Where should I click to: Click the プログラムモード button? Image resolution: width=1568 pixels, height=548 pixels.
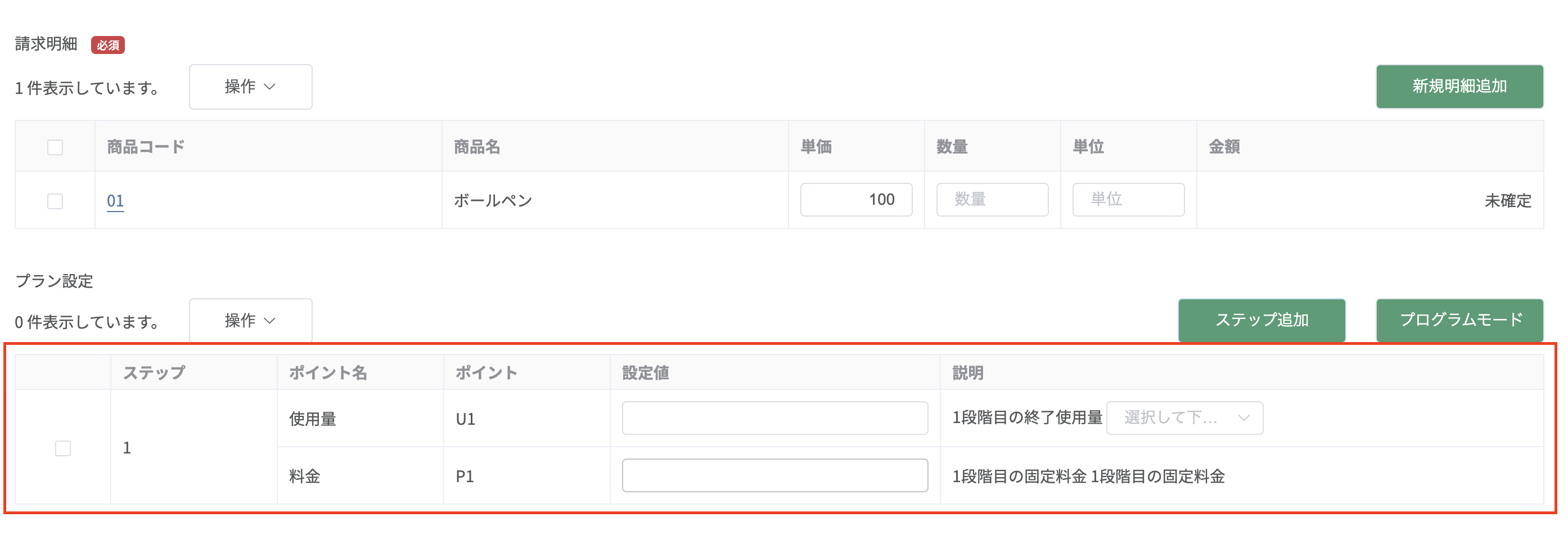click(x=1459, y=320)
